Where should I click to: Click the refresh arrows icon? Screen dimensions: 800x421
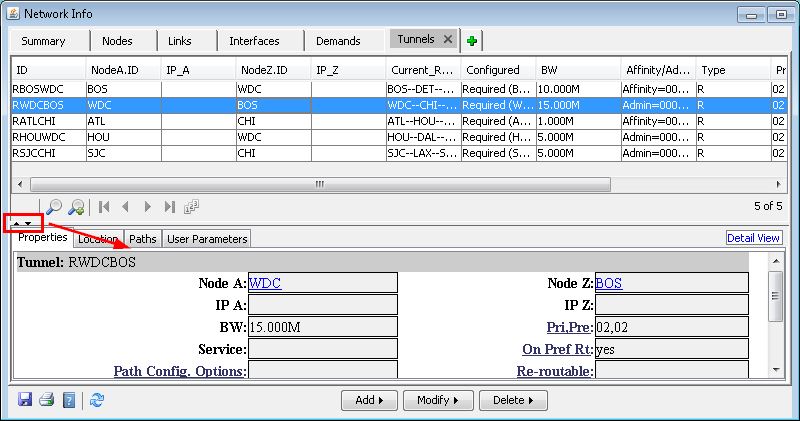(x=97, y=400)
